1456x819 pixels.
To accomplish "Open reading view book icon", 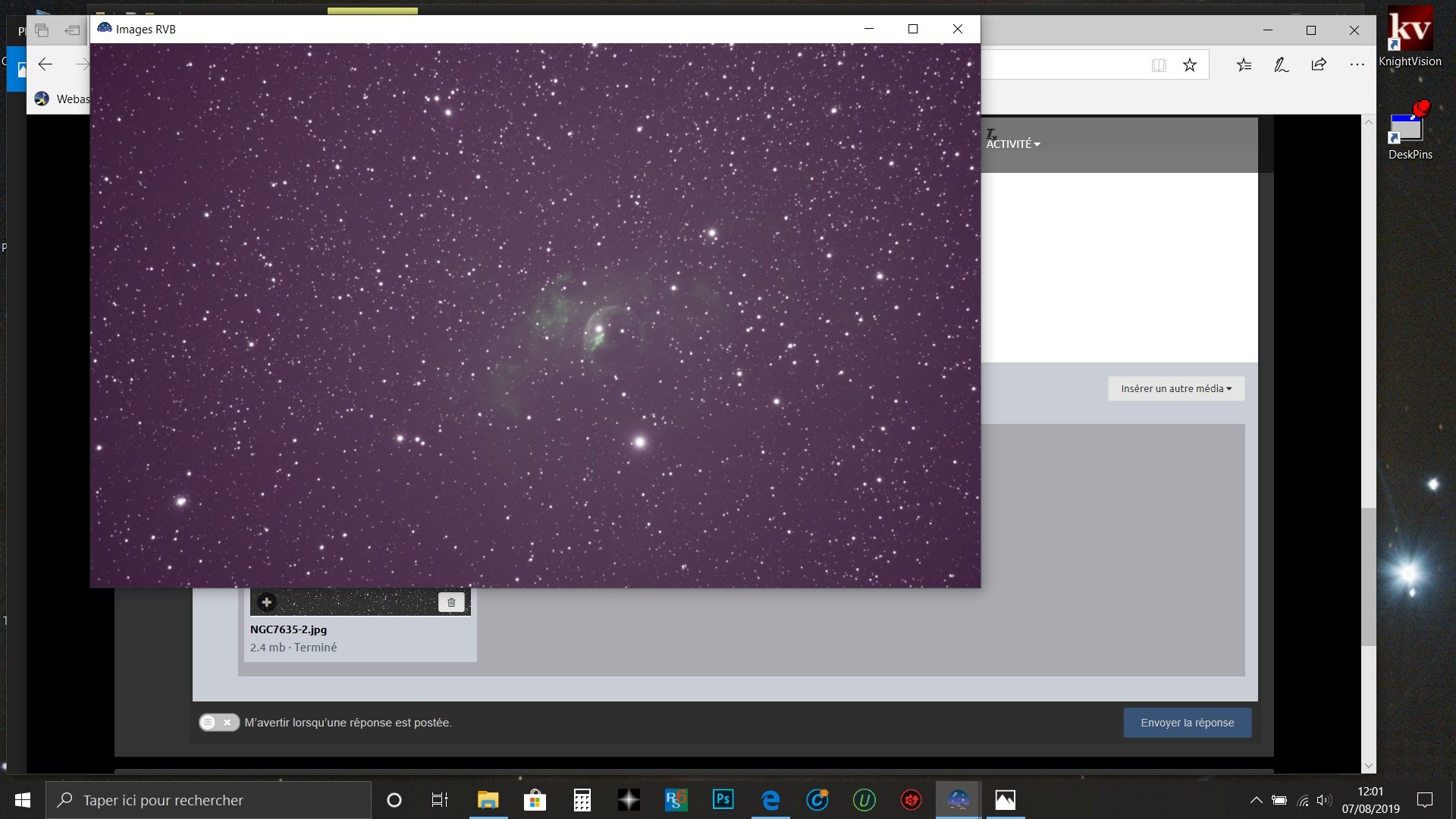I will tap(1159, 65).
